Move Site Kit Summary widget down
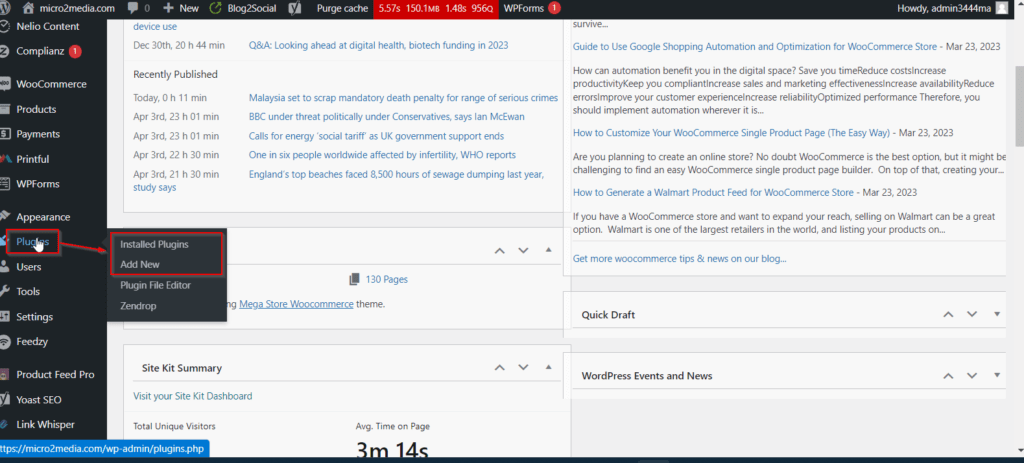 (x=523, y=368)
